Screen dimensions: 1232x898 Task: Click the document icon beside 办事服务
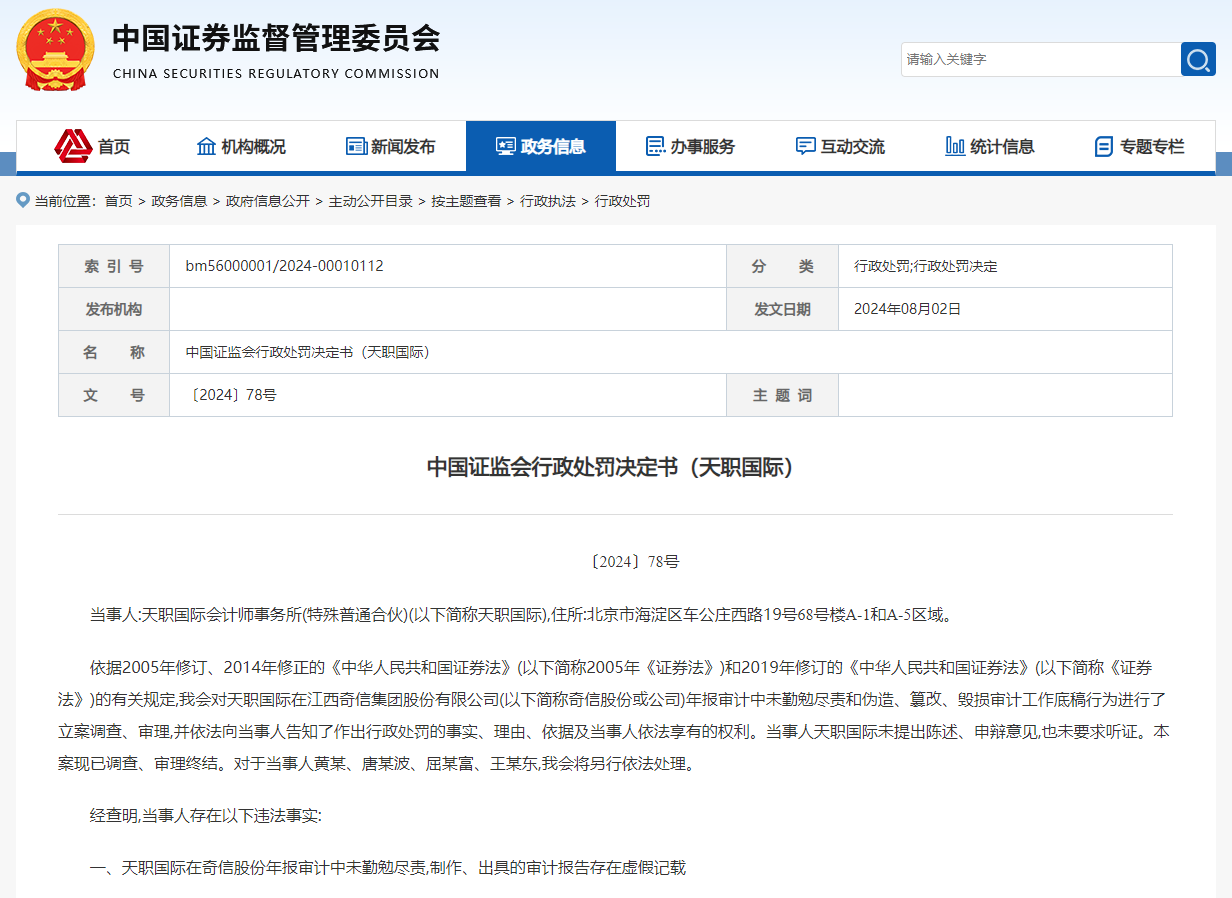pyautogui.click(x=656, y=146)
